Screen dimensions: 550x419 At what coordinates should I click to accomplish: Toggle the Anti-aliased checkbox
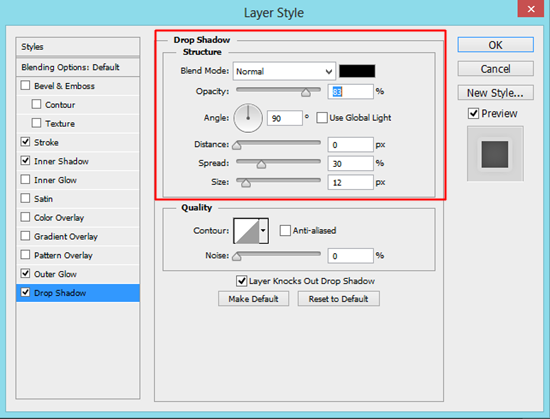[x=285, y=231]
